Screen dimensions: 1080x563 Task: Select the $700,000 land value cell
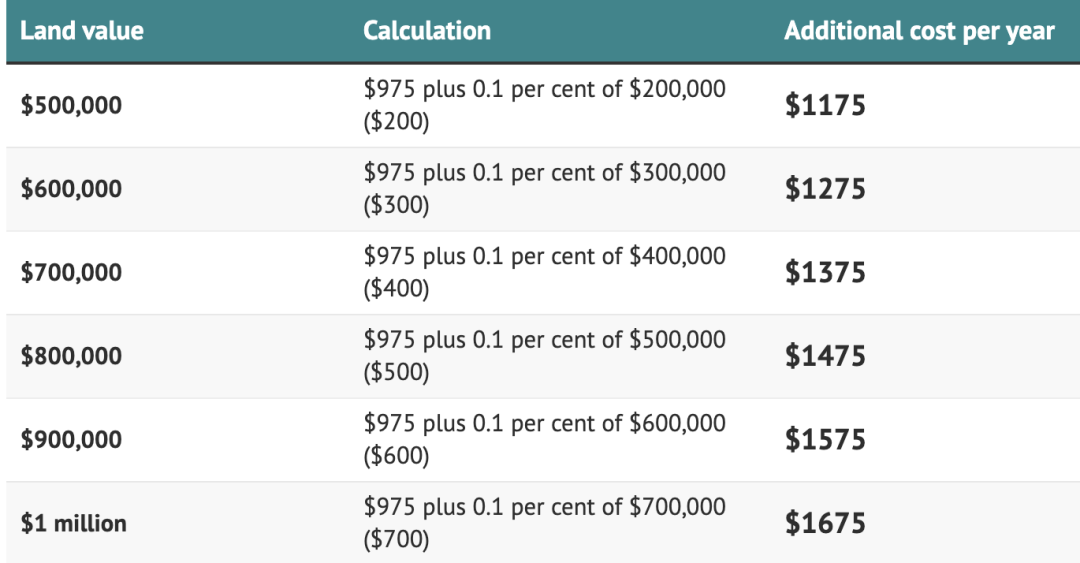click(71, 272)
